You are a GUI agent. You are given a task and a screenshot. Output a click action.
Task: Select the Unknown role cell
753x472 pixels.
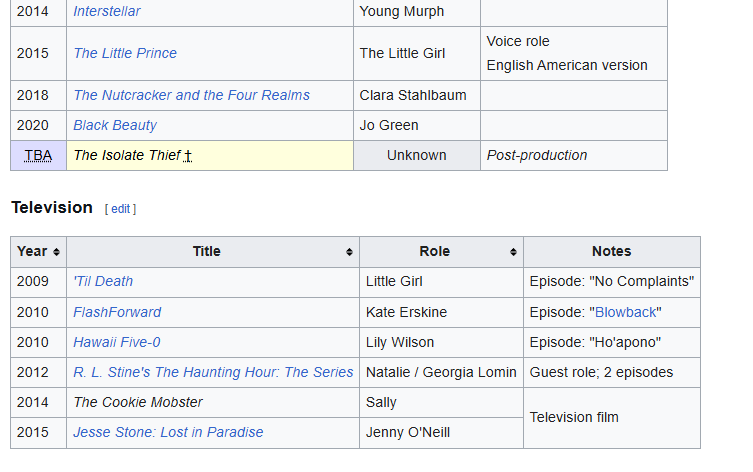417,156
